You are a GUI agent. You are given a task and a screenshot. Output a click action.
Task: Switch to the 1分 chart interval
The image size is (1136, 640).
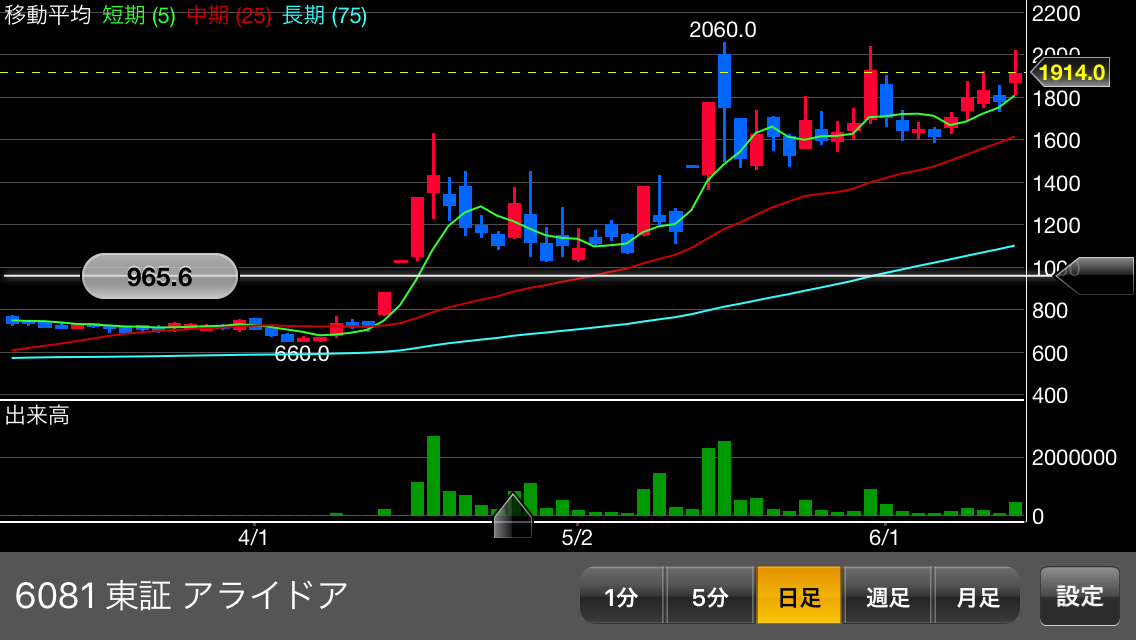pos(621,596)
